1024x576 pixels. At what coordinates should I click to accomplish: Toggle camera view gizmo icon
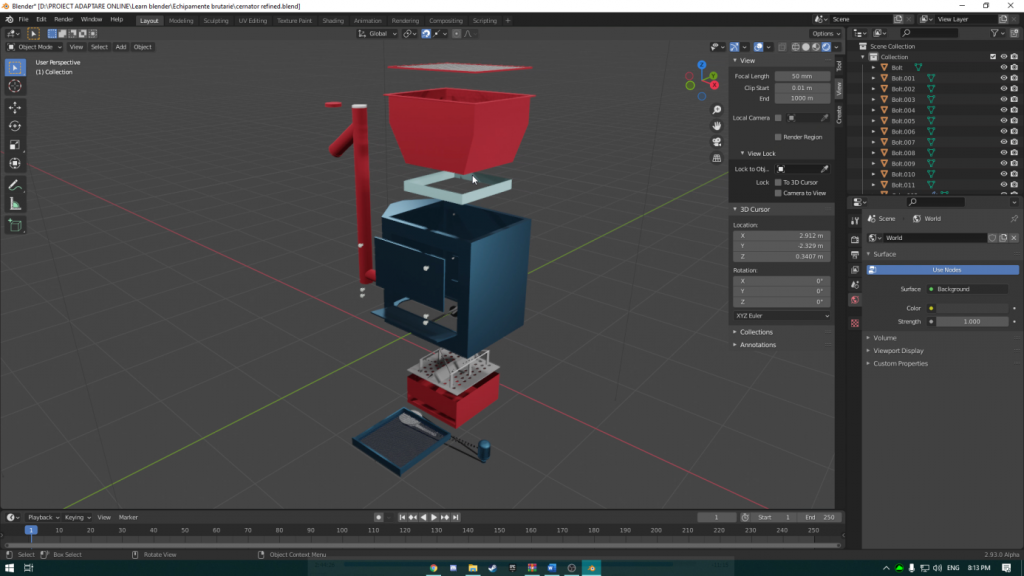coord(717,142)
